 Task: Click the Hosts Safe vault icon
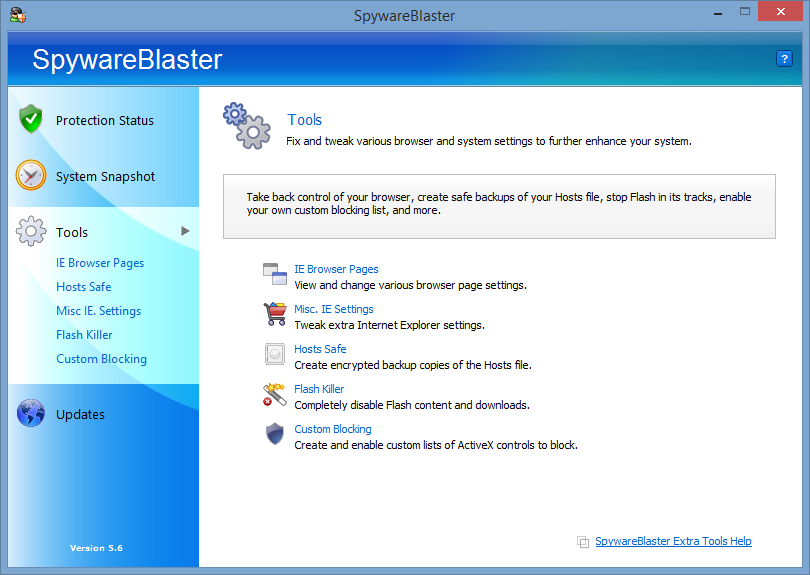275,354
